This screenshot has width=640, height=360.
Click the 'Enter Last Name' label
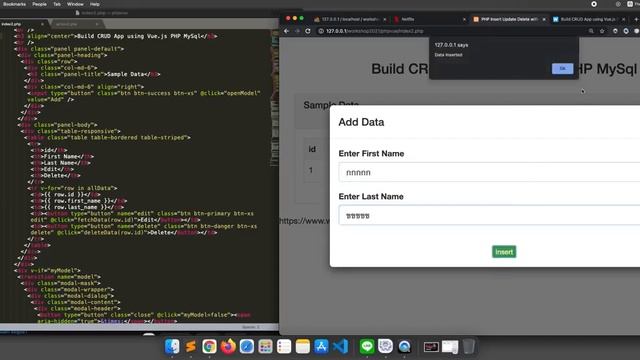click(371, 196)
